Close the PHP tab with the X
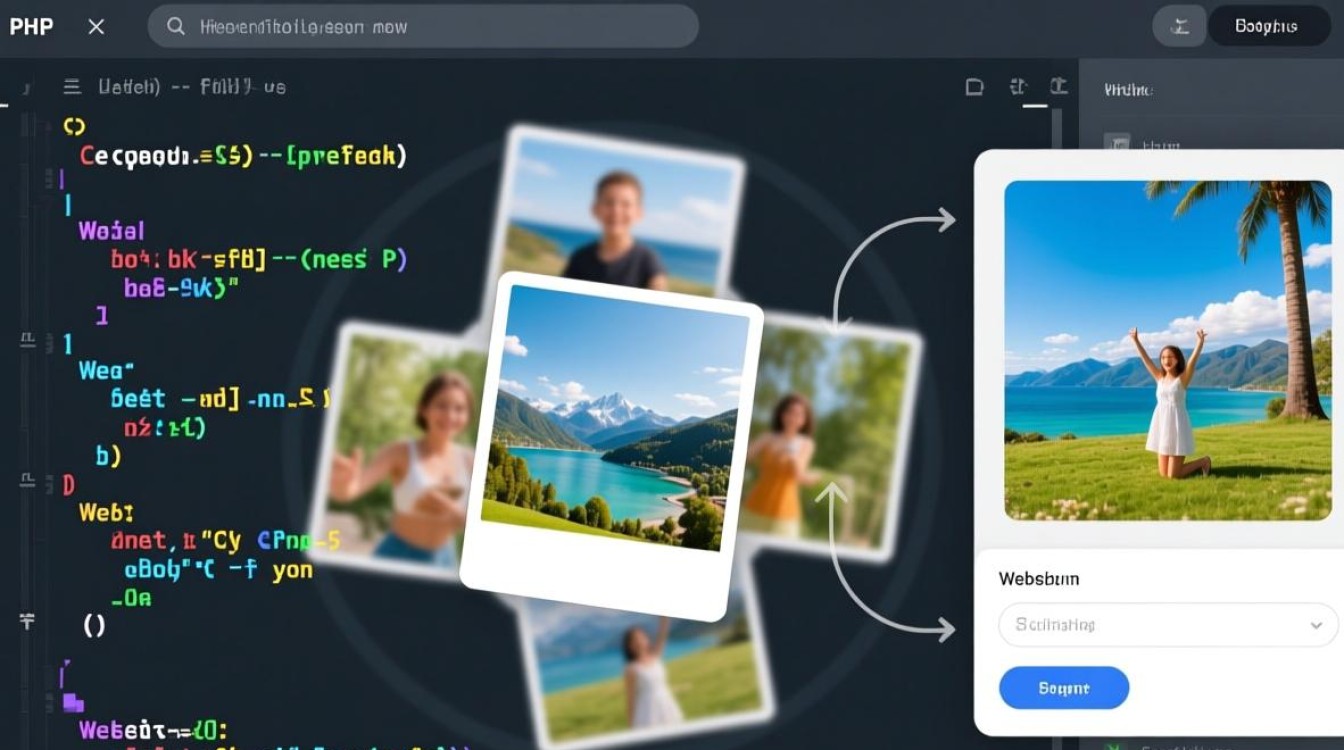 coord(96,27)
